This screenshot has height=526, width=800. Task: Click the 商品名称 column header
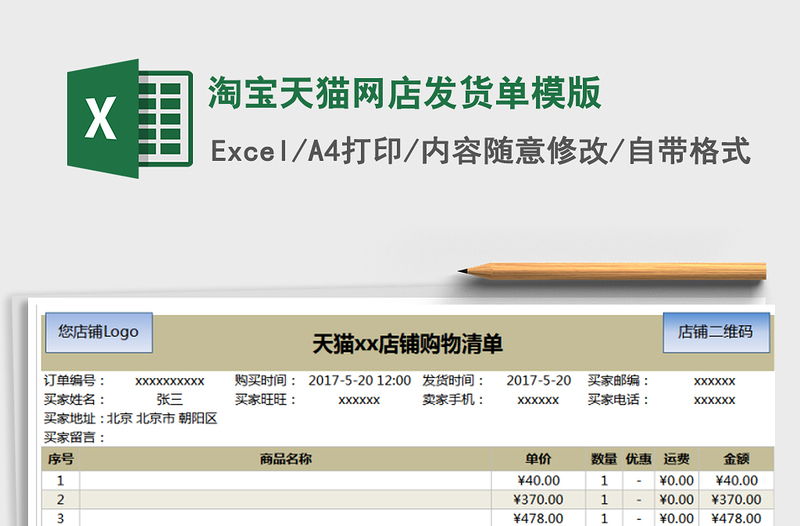(286, 459)
